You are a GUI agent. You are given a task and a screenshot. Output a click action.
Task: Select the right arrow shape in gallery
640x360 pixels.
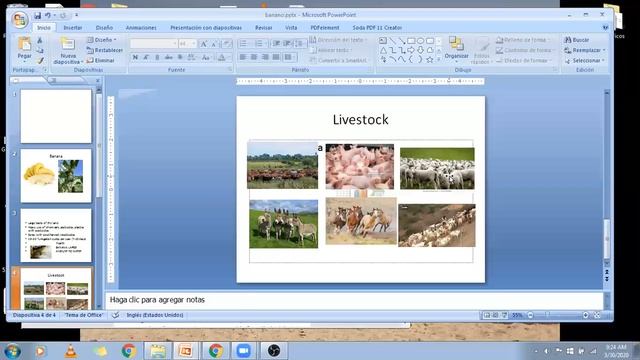pos(411,50)
